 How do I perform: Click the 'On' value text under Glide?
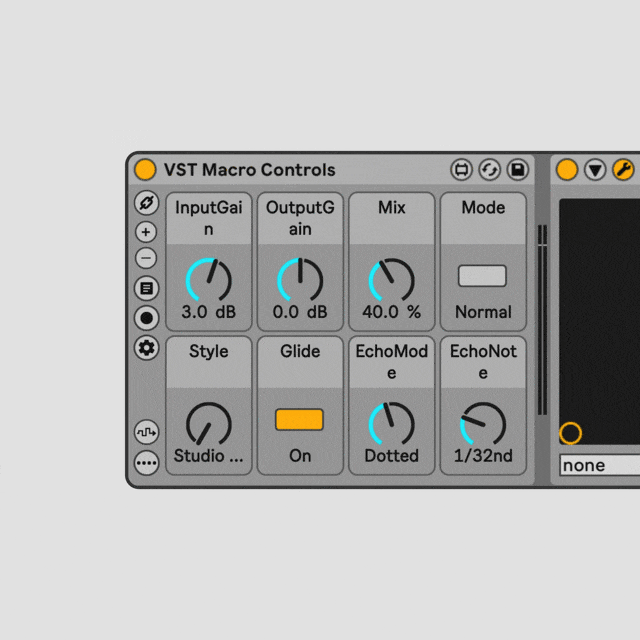click(x=300, y=456)
